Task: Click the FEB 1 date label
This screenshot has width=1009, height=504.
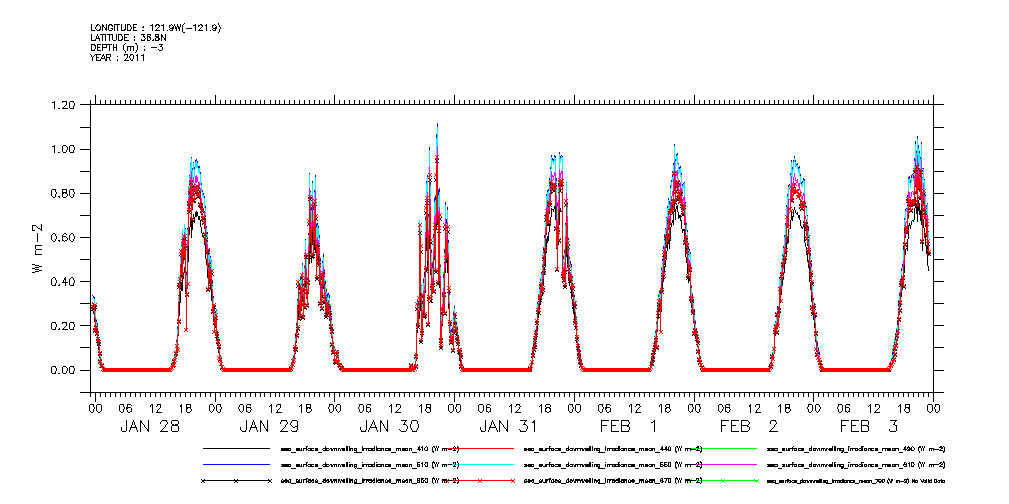Action: (x=629, y=426)
